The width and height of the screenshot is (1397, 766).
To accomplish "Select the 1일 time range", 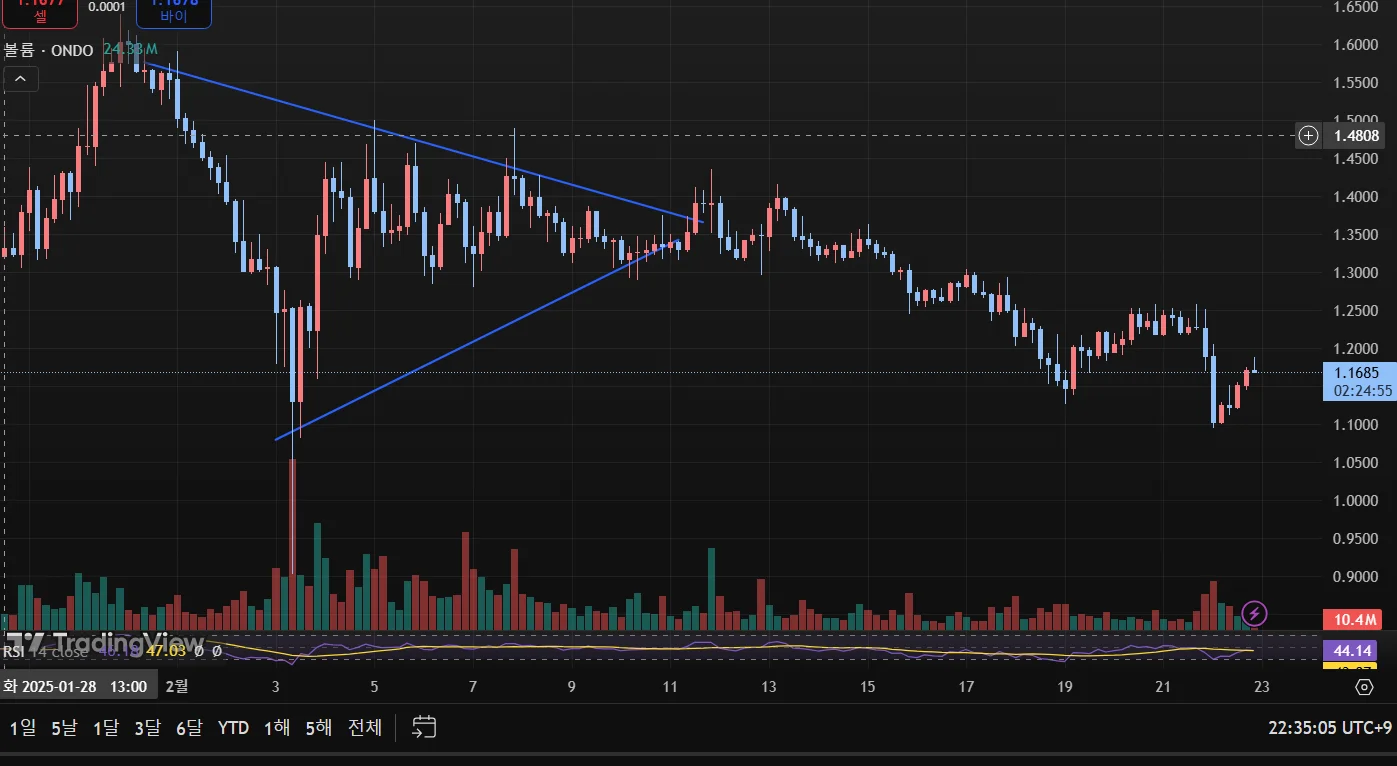I will point(22,728).
